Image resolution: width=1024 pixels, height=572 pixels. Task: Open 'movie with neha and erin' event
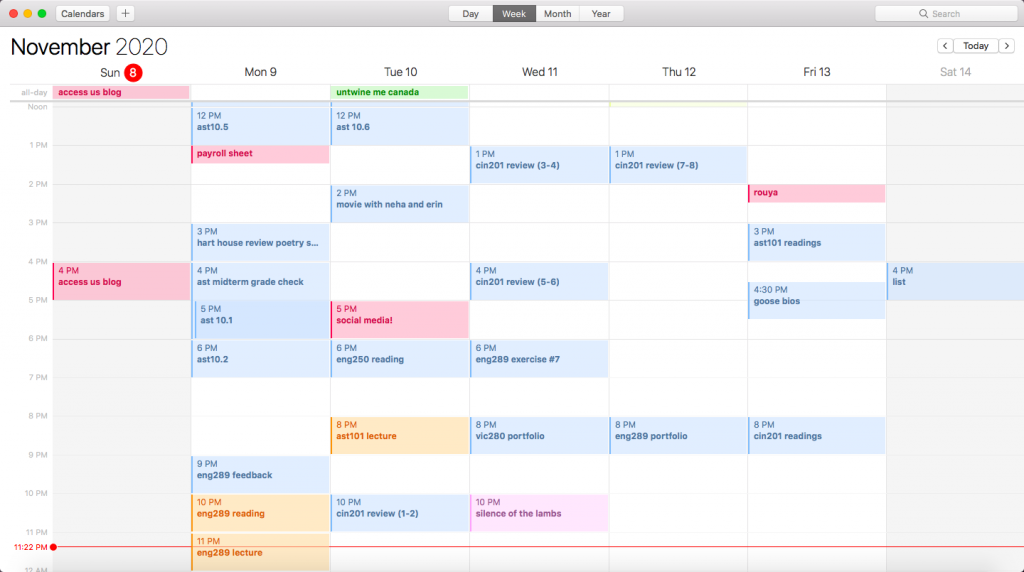[399, 203]
